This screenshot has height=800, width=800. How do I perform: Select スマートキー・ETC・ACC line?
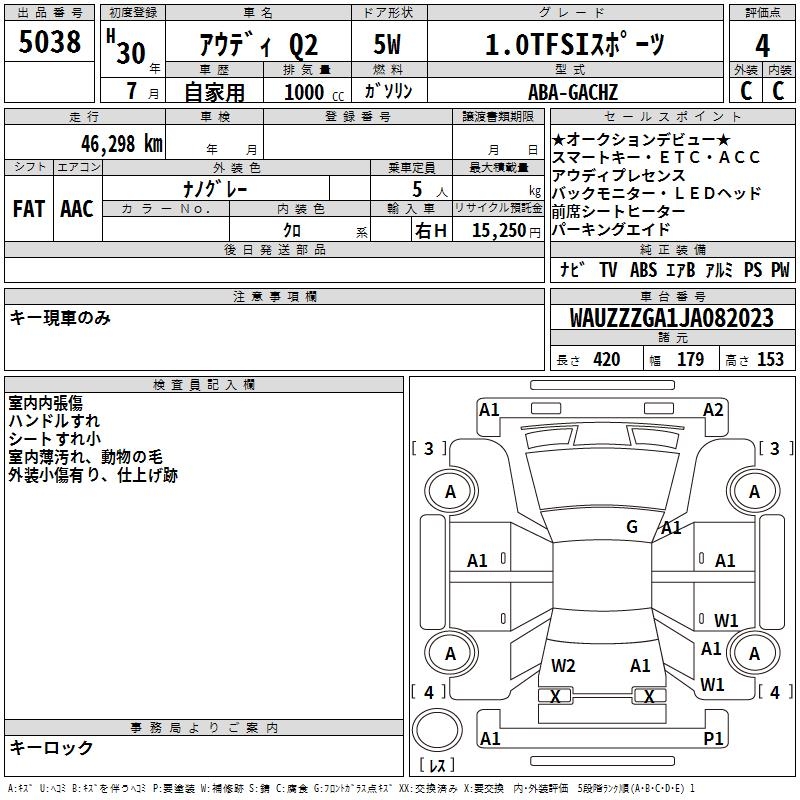click(x=656, y=157)
